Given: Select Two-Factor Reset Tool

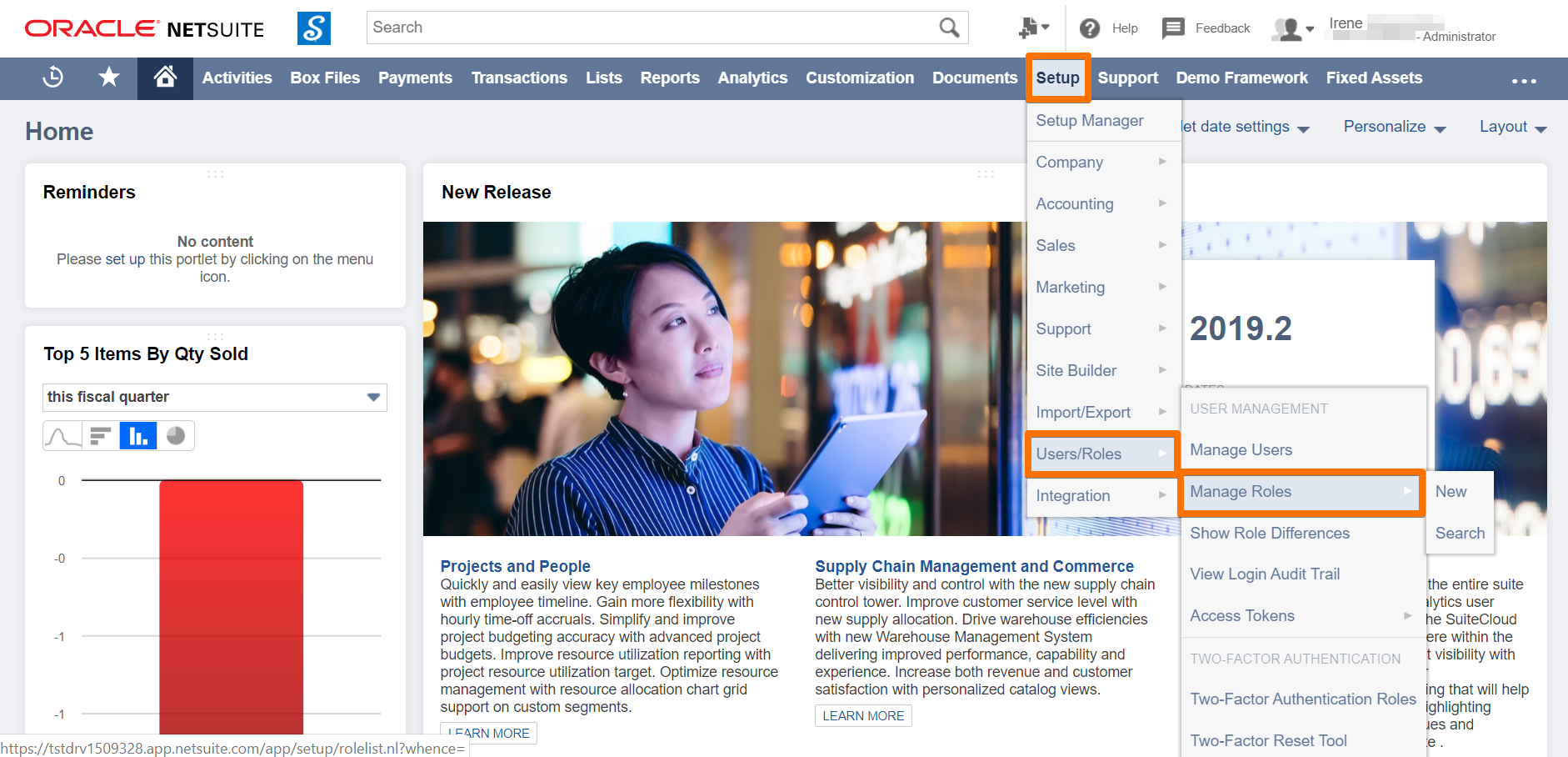Looking at the screenshot, I should click(1303, 740).
